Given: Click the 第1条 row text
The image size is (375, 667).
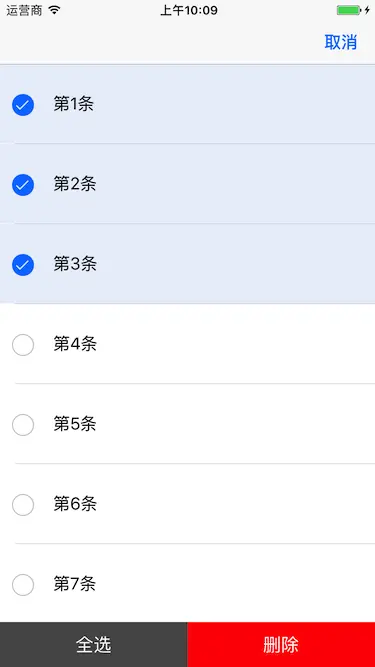Looking at the screenshot, I should [74, 104].
